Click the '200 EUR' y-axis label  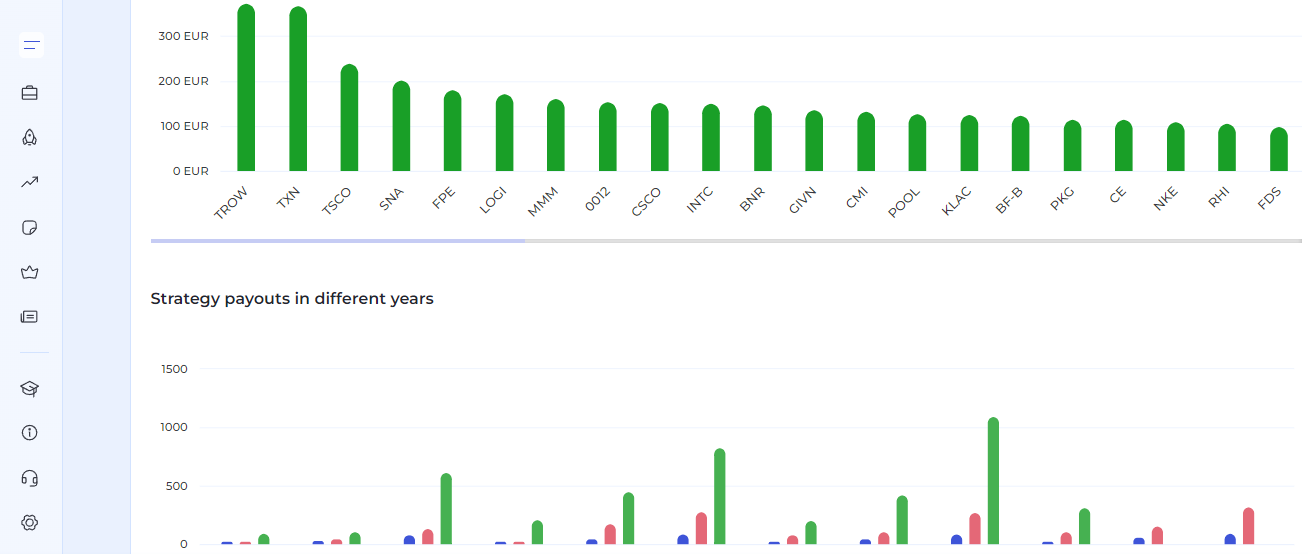coord(184,81)
